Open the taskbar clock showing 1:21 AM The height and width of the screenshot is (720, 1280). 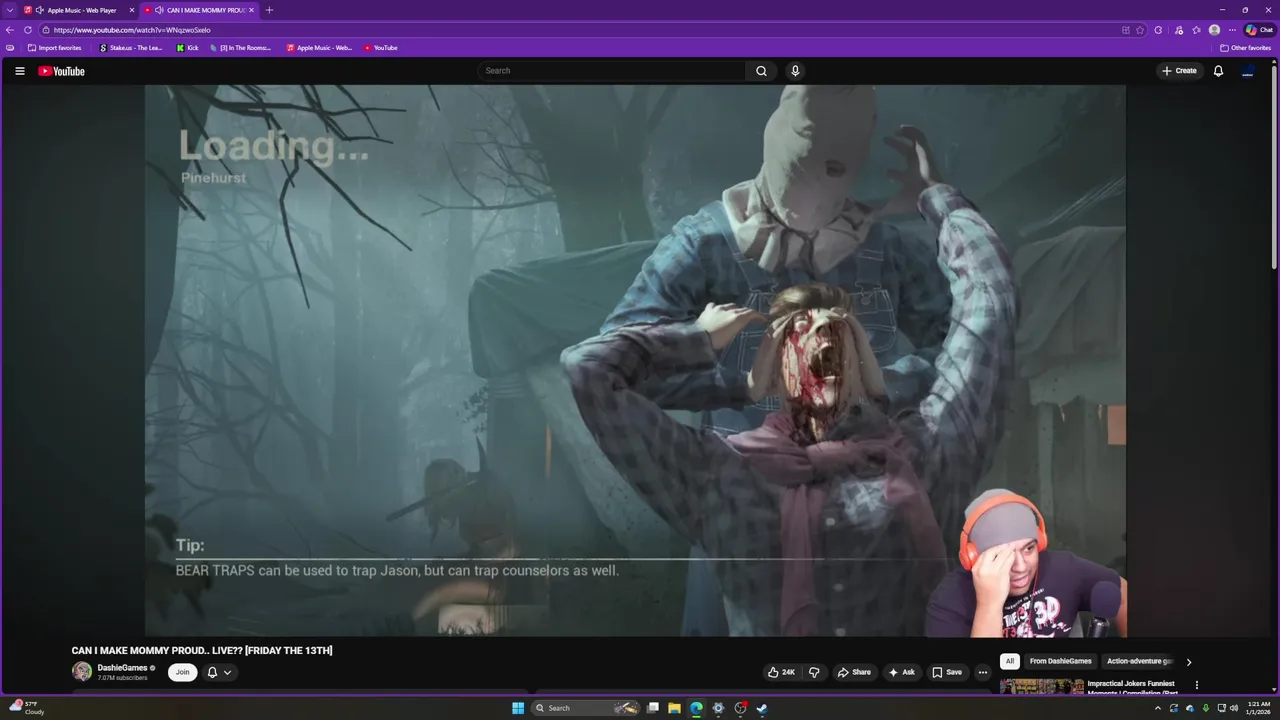(x=1258, y=708)
